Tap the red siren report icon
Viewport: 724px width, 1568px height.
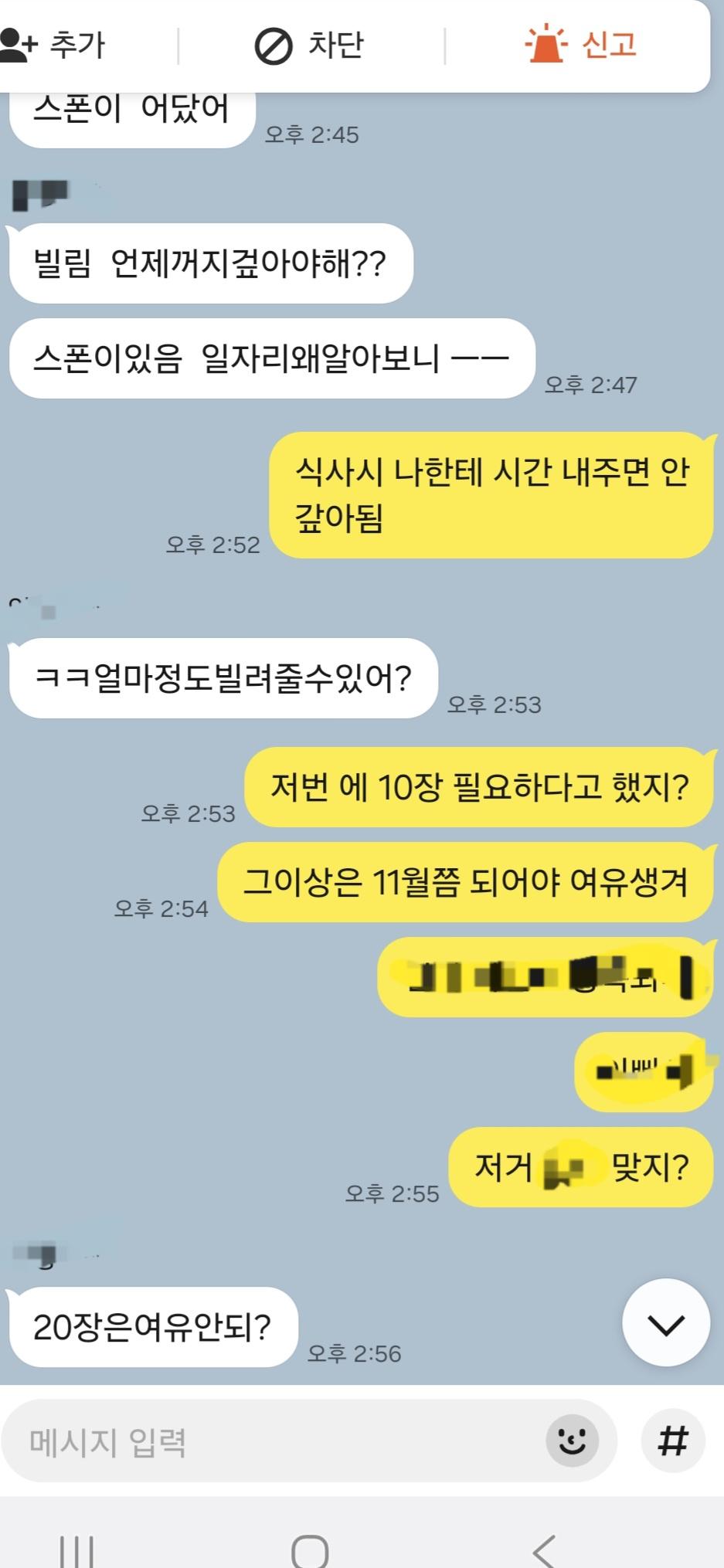click(546, 42)
